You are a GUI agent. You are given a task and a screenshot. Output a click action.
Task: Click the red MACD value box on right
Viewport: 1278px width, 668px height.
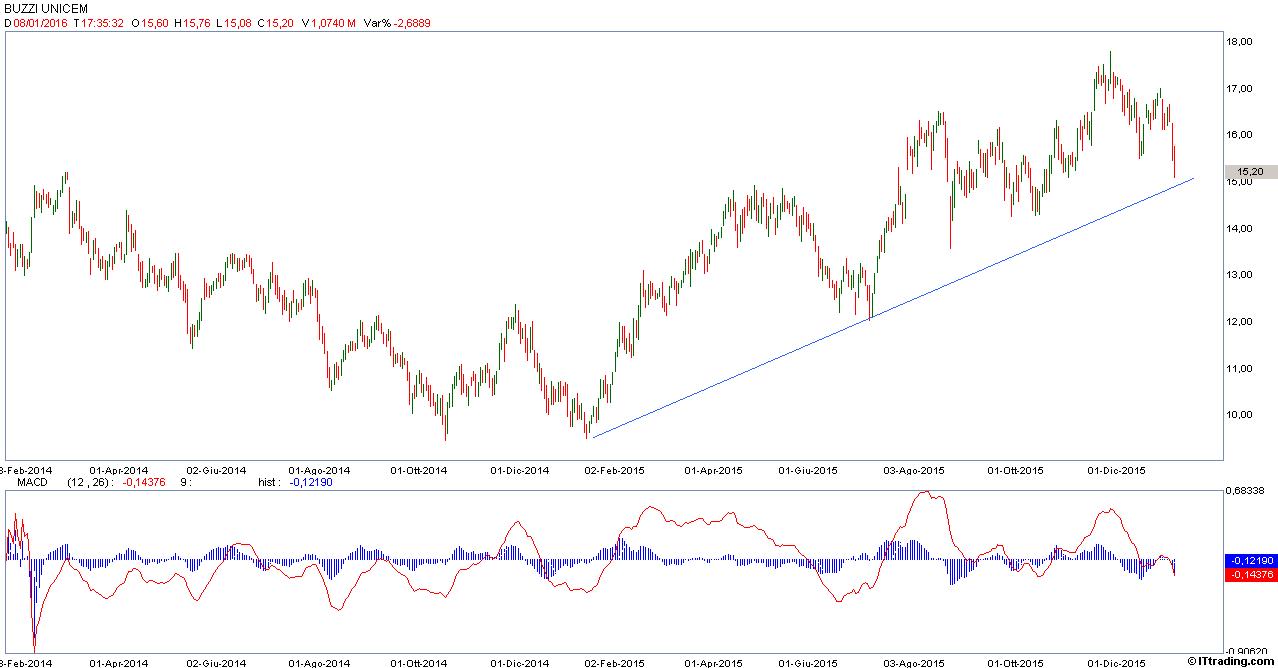1251,575
